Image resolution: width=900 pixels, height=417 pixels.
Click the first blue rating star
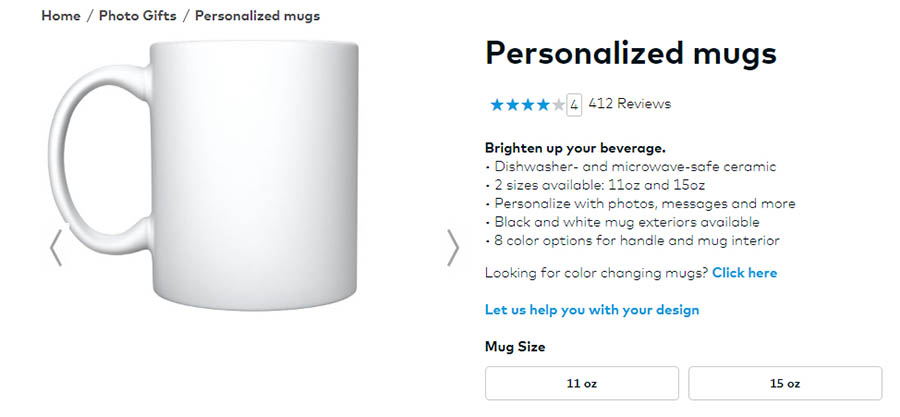click(496, 104)
